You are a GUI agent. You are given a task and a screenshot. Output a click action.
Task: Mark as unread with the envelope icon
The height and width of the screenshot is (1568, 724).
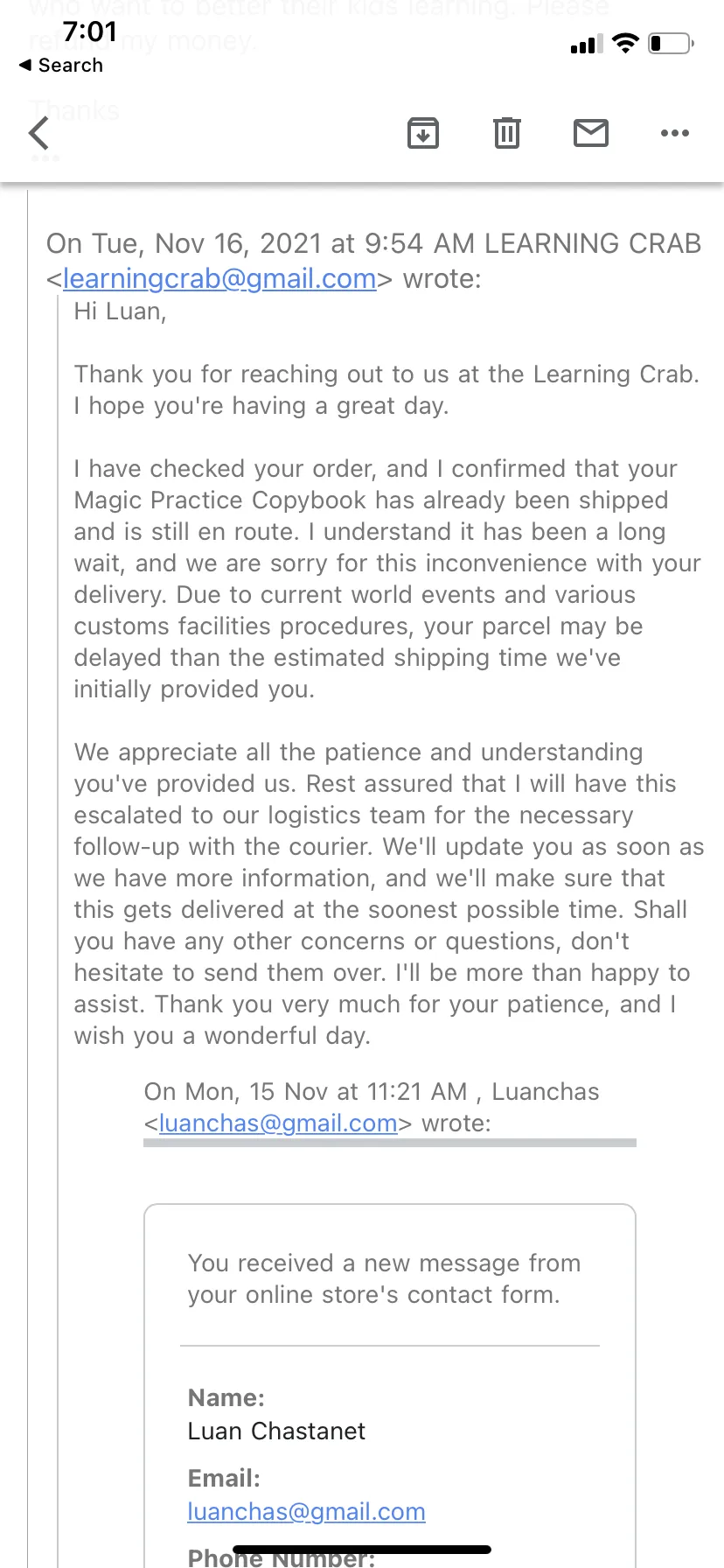pos(591,133)
